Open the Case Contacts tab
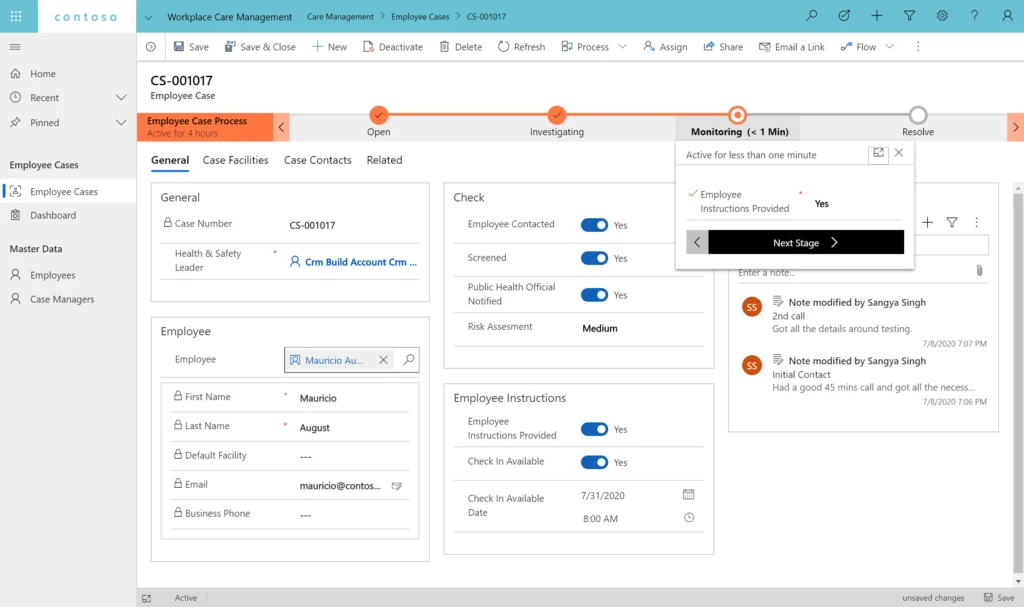Image resolution: width=1024 pixels, height=607 pixels. pos(317,160)
